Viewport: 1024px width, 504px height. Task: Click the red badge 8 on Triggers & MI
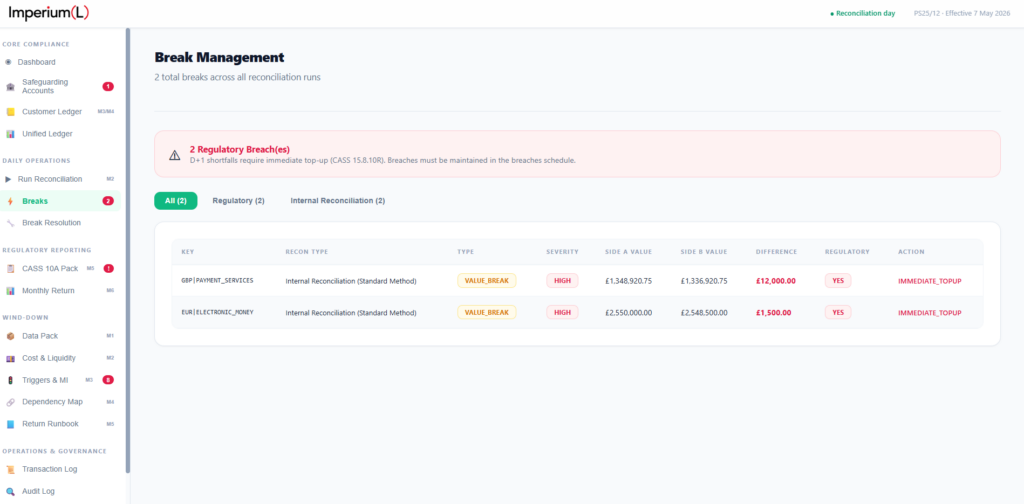[108, 380]
